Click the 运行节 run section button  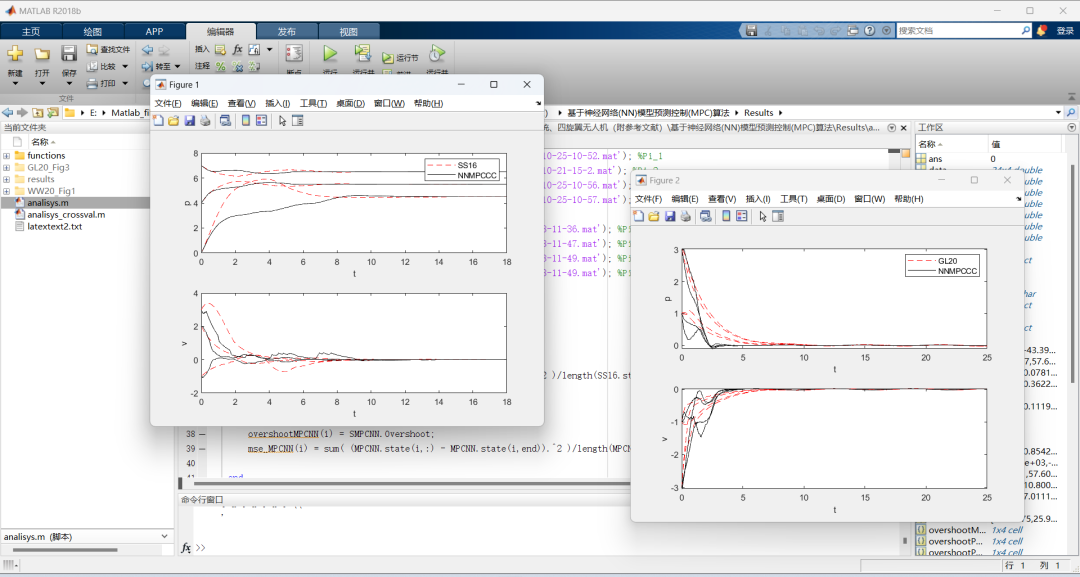(x=400, y=58)
